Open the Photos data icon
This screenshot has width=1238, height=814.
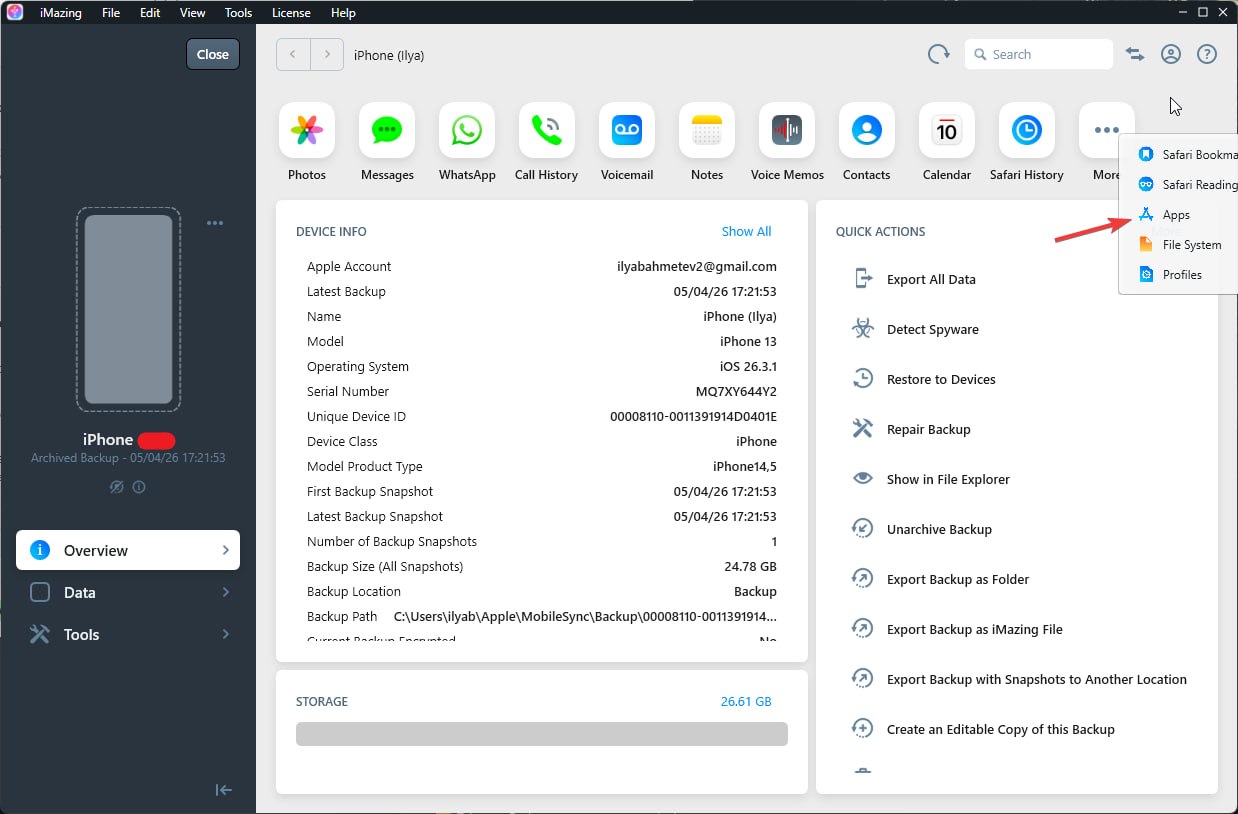click(x=307, y=130)
